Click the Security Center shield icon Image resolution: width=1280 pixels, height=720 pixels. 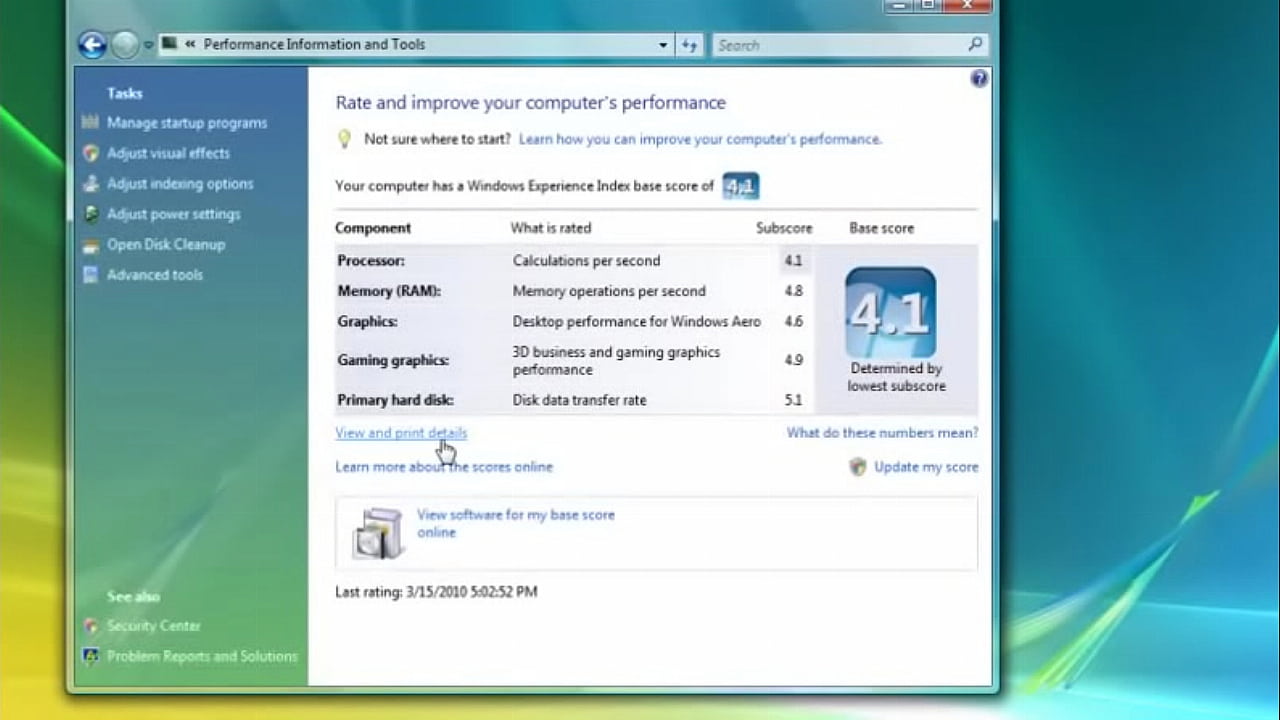pyautogui.click(x=91, y=626)
